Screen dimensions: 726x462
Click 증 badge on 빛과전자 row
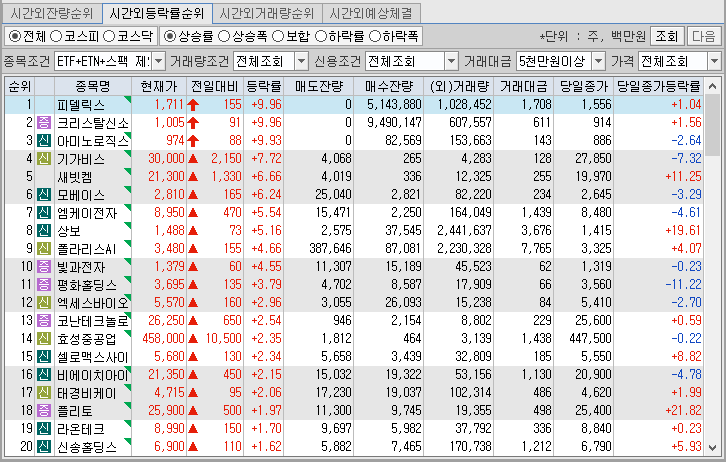(x=44, y=267)
